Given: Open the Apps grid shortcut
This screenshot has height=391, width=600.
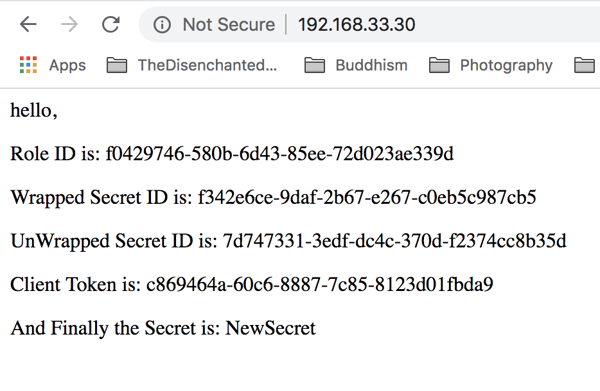Looking at the screenshot, I should tap(28, 65).
